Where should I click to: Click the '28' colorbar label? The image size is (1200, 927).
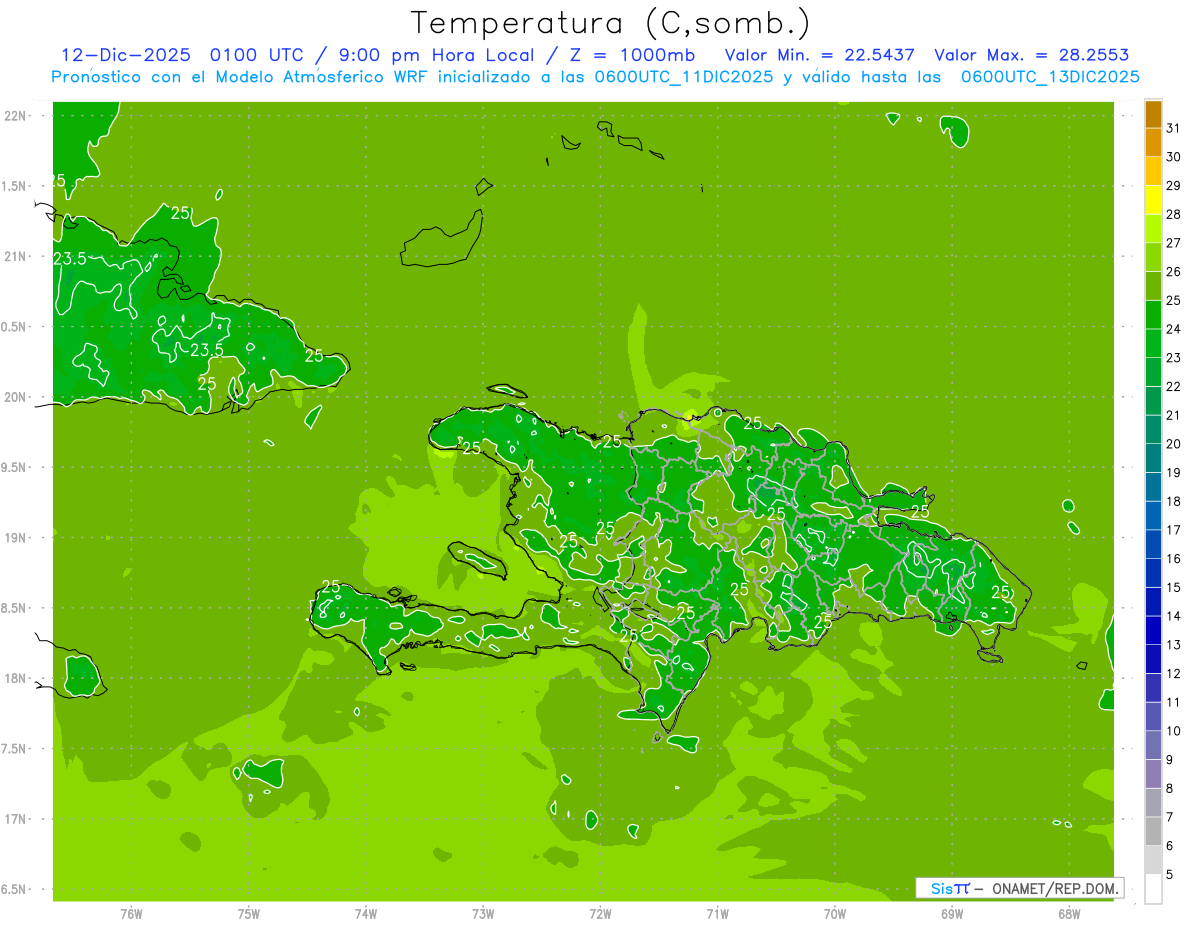tap(1173, 214)
